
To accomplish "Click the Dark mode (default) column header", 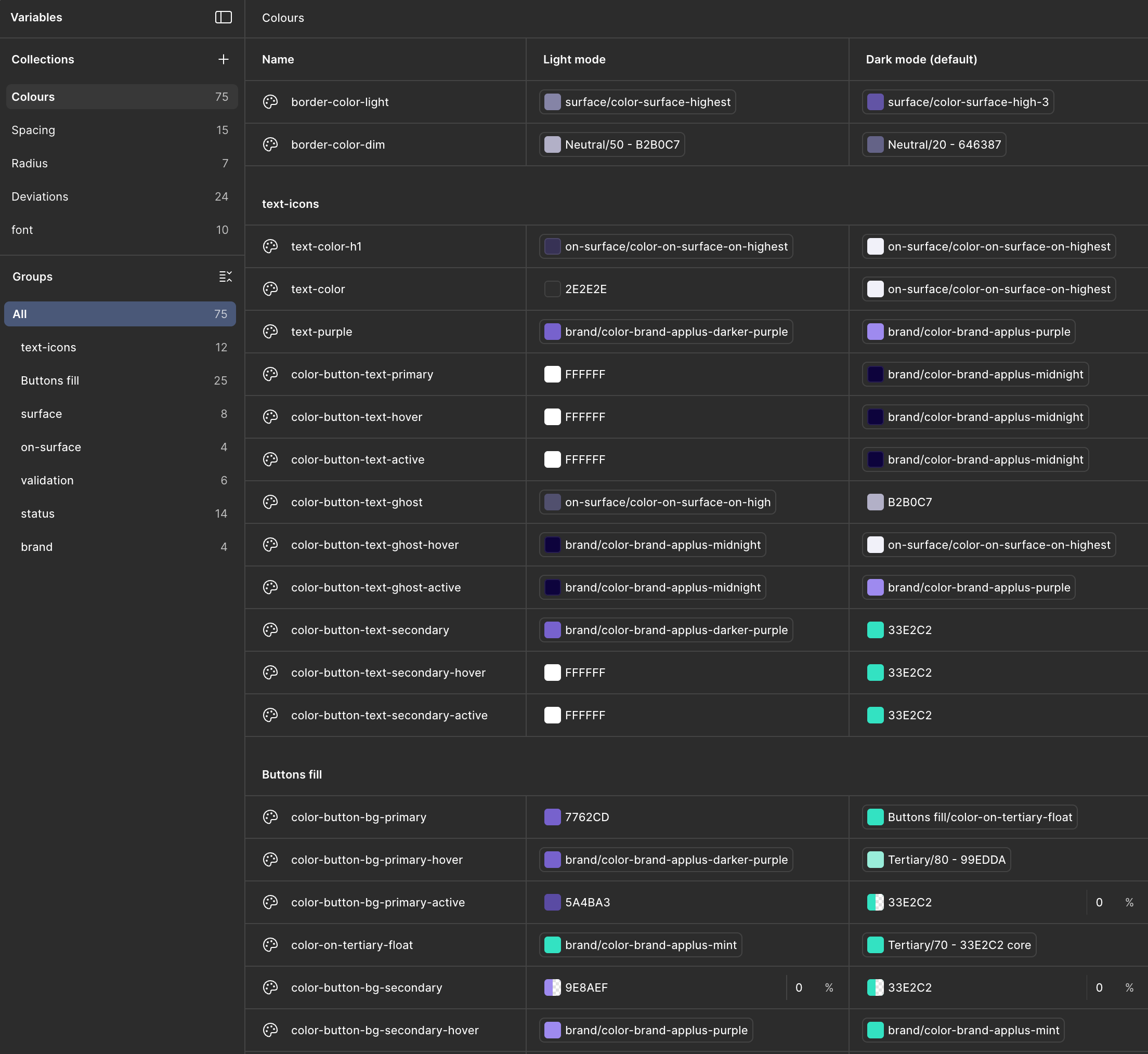I will tap(921, 59).
